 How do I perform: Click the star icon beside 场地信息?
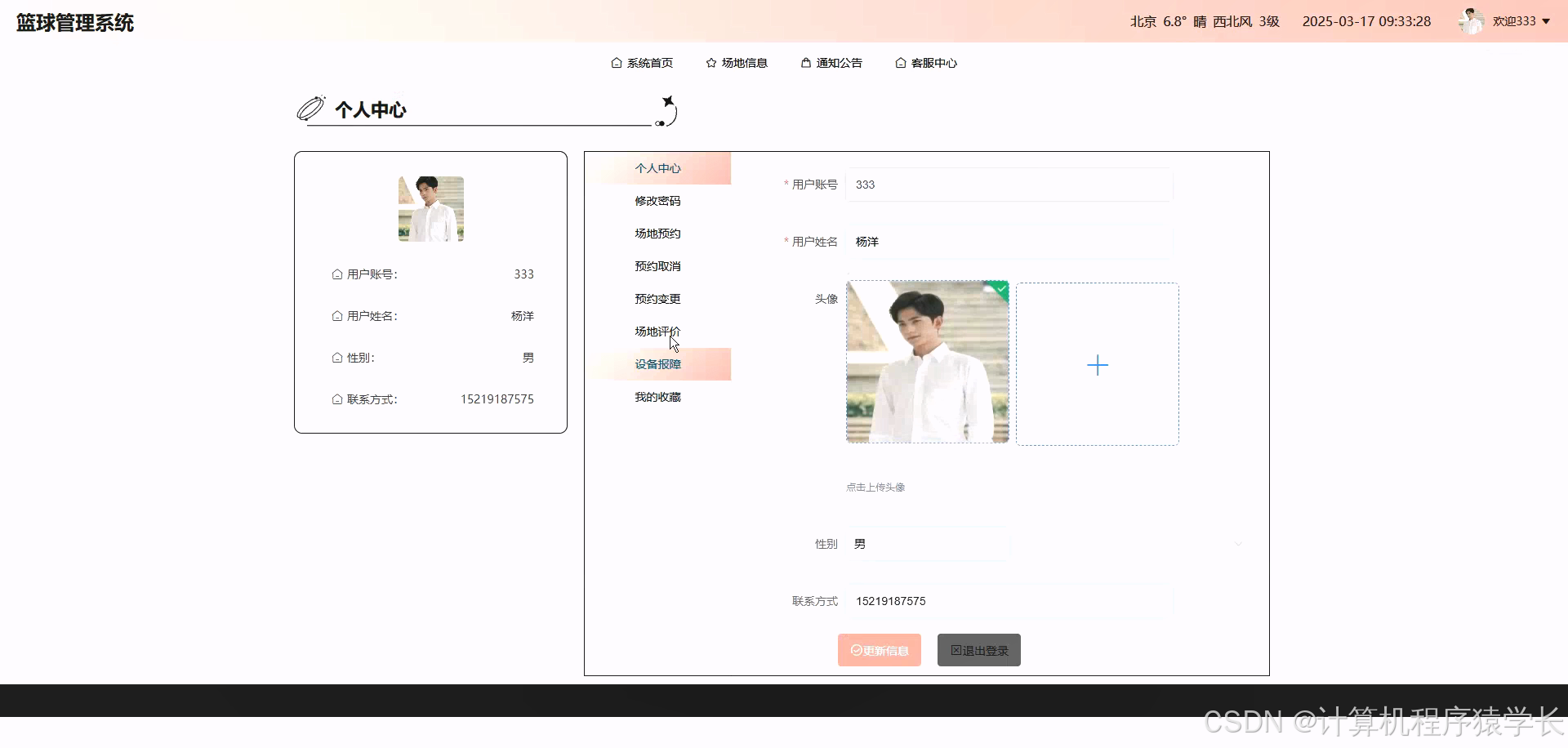pos(709,63)
